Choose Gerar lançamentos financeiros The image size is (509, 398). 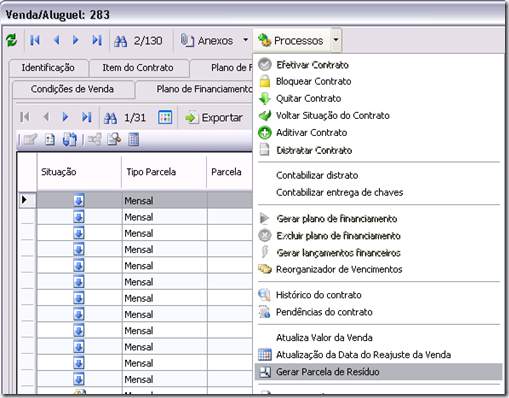(x=379, y=253)
